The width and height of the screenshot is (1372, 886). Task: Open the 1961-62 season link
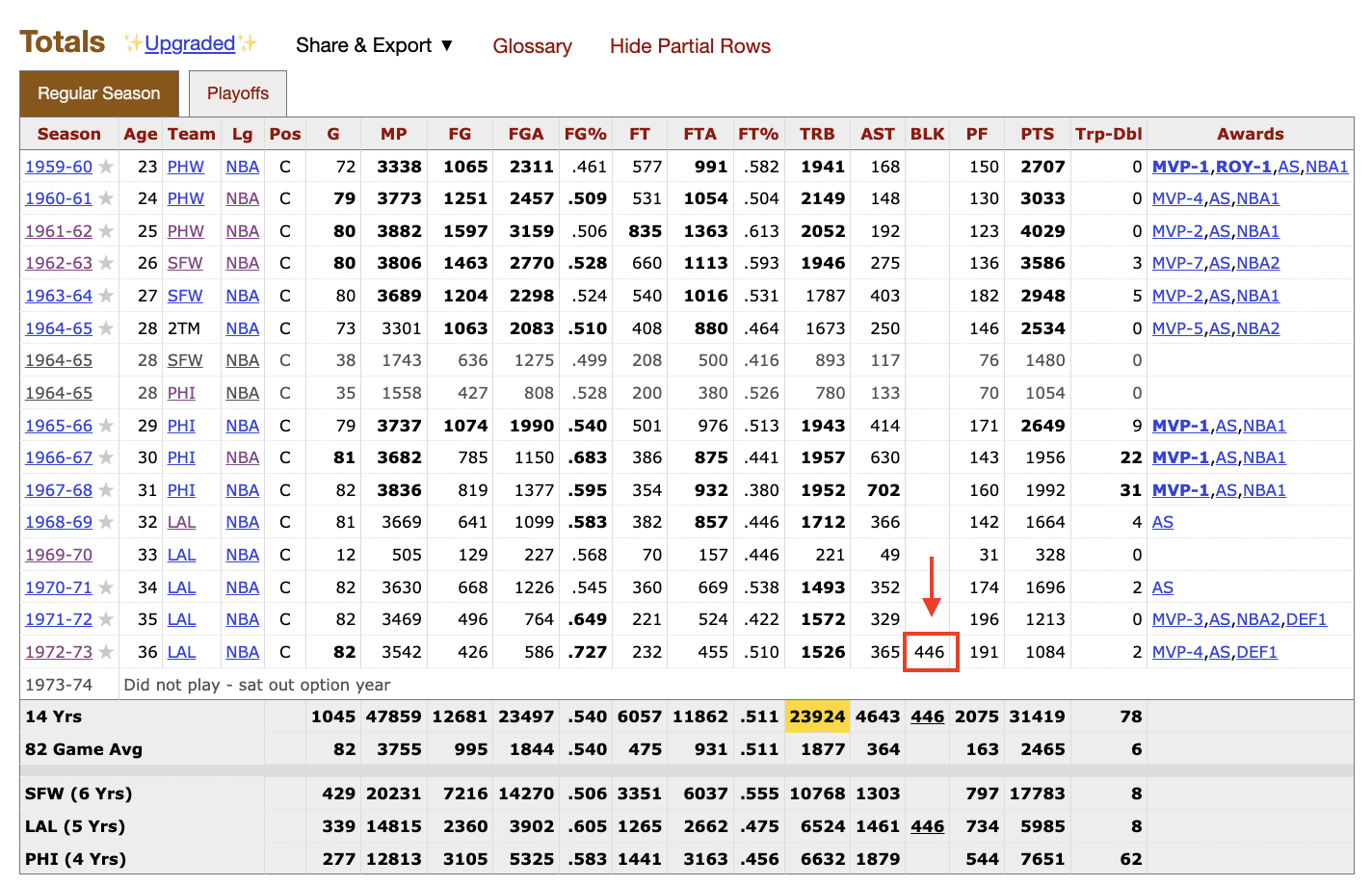pyautogui.click(x=59, y=231)
